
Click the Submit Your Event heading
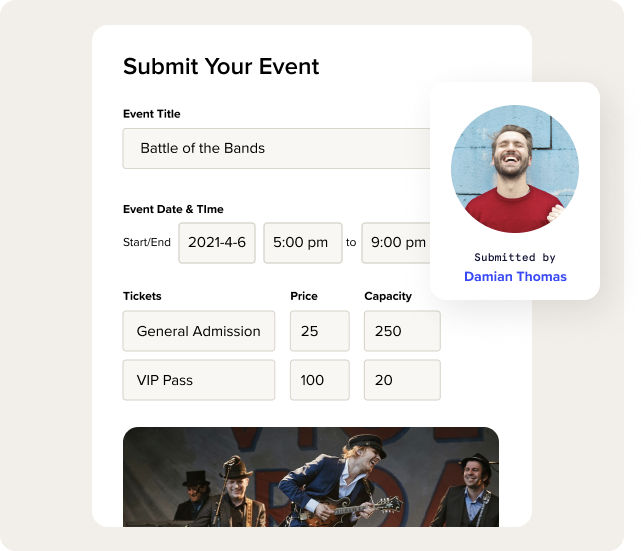point(221,67)
